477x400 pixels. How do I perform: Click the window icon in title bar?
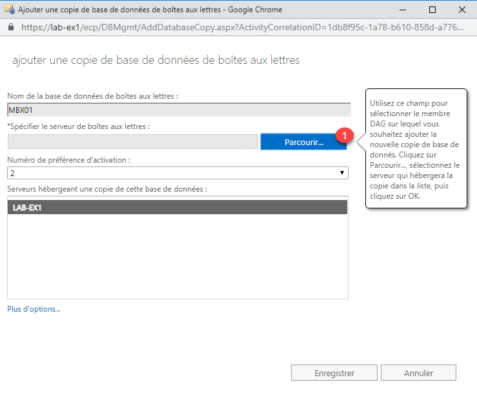(x=10, y=9)
